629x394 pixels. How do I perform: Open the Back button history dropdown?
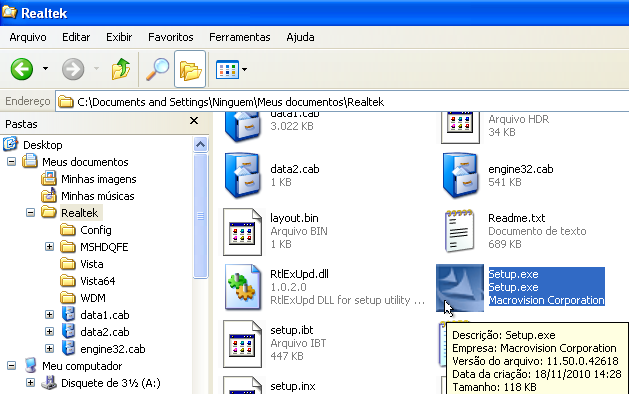[45, 69]
